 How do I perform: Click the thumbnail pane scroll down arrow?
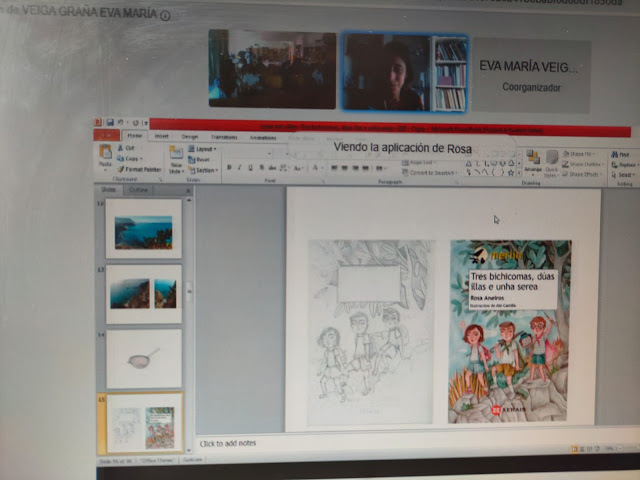click(x=189, y=451)
